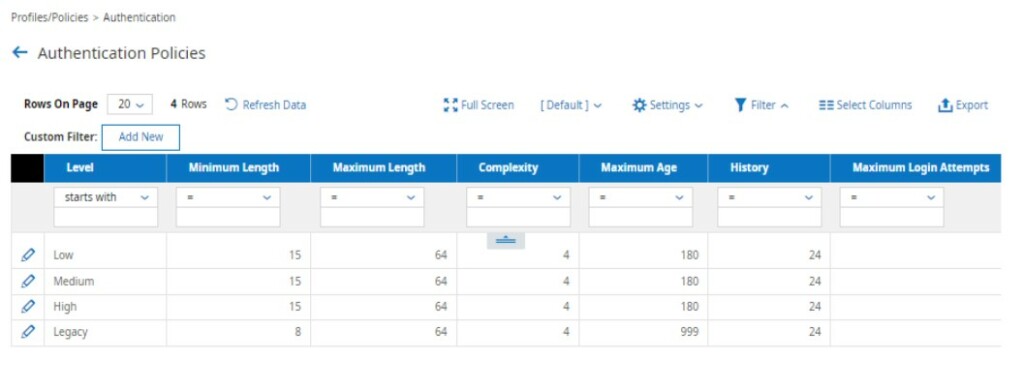Add New custom filter
Screen dimensions: 1024x389
[140, 137]
